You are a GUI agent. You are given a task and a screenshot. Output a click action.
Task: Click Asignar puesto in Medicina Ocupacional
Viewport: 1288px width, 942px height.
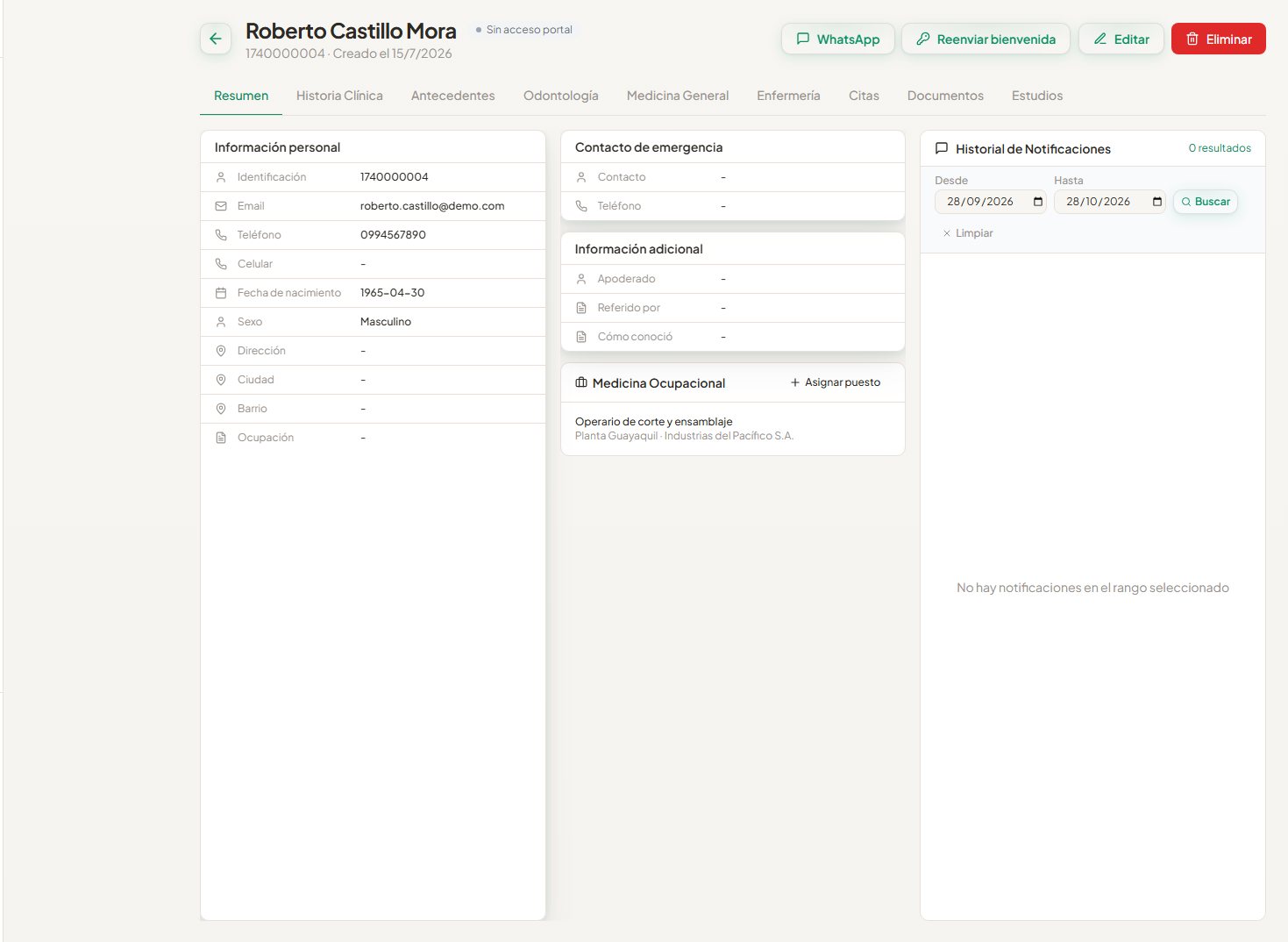click(836, 382)
